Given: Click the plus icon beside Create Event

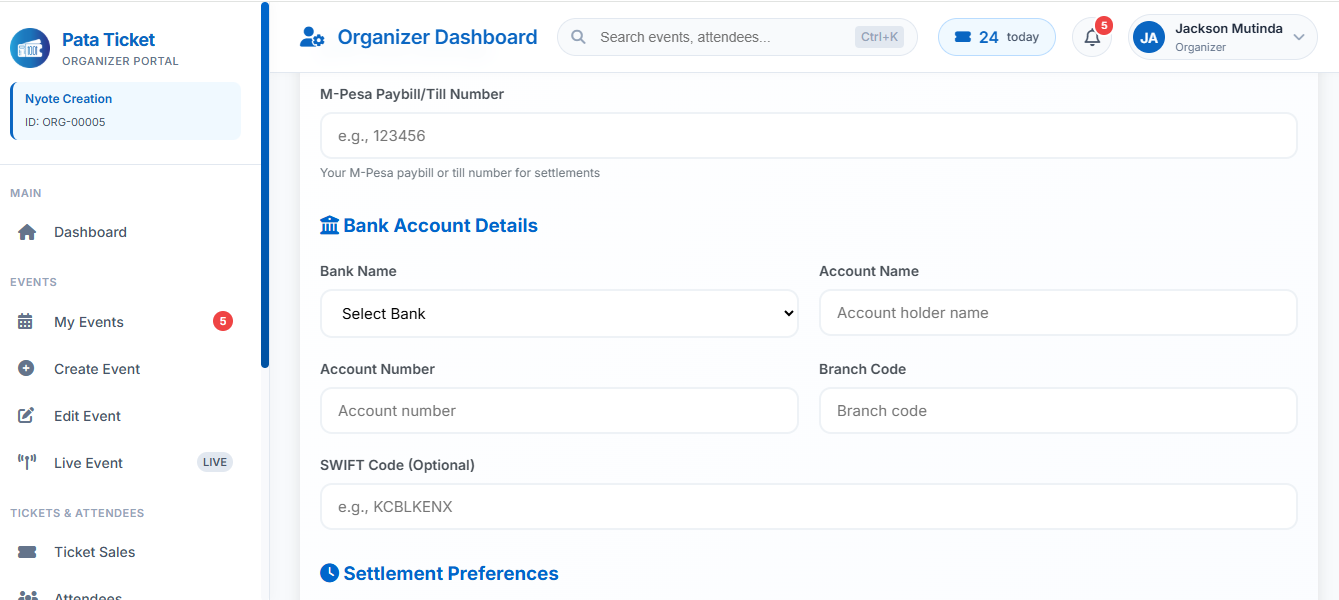Looking at the screenshot, I should click(27, 368).
